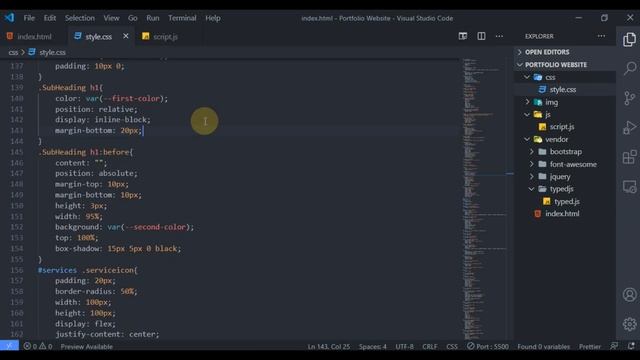Collapse the typedjs folder
The image size is (640, 360).
(565, 189)
